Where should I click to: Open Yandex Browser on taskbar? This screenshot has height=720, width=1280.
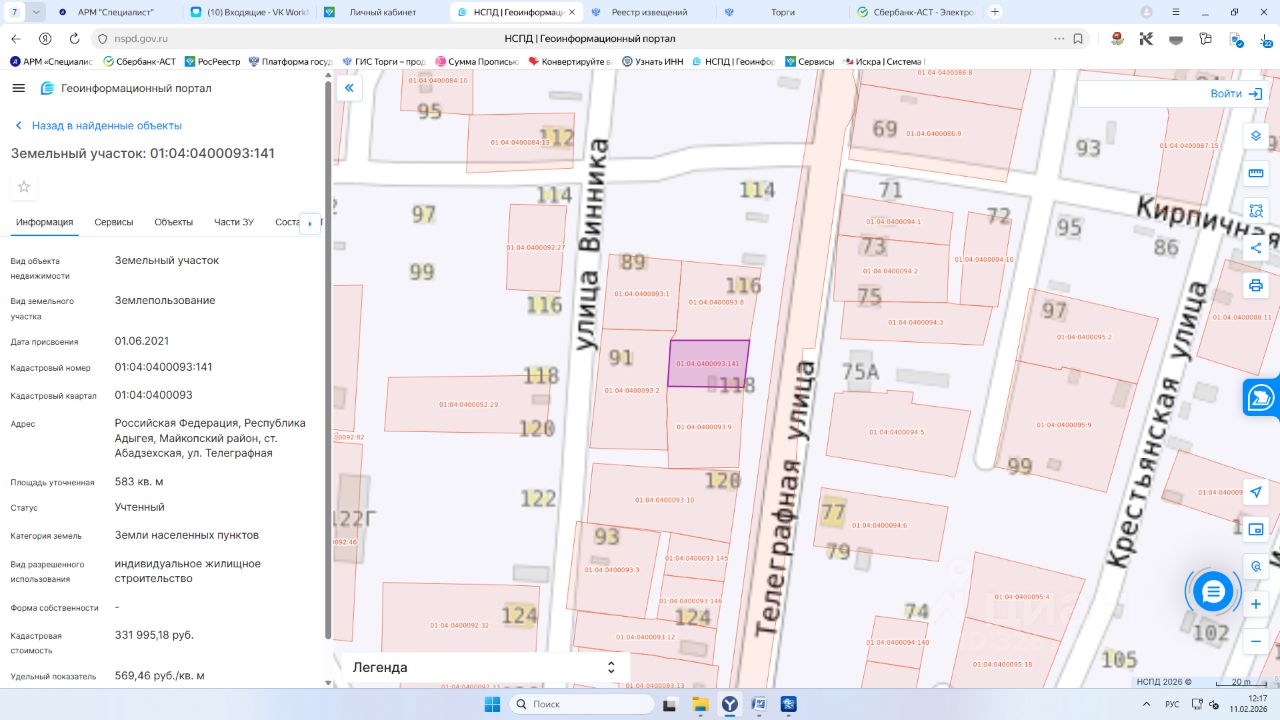(x=730, y=704)
